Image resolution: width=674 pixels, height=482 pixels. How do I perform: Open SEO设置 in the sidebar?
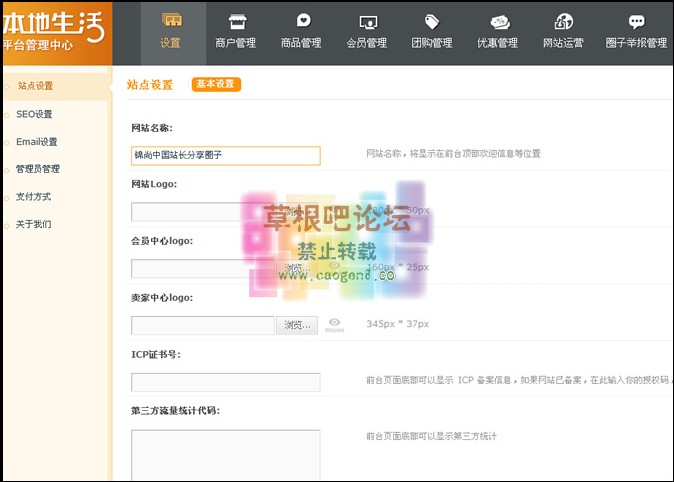coord(34,114)
